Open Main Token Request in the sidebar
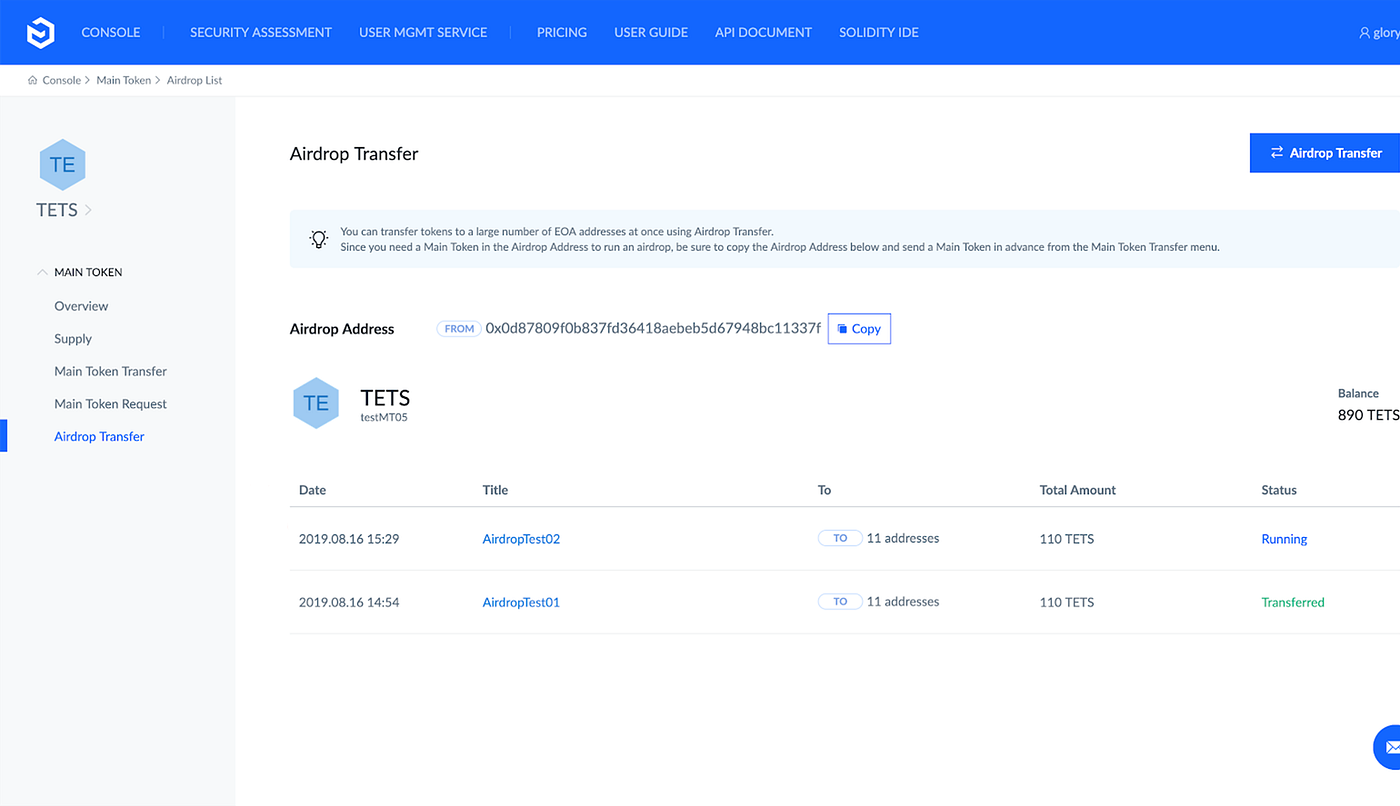 tap(111, 404)
